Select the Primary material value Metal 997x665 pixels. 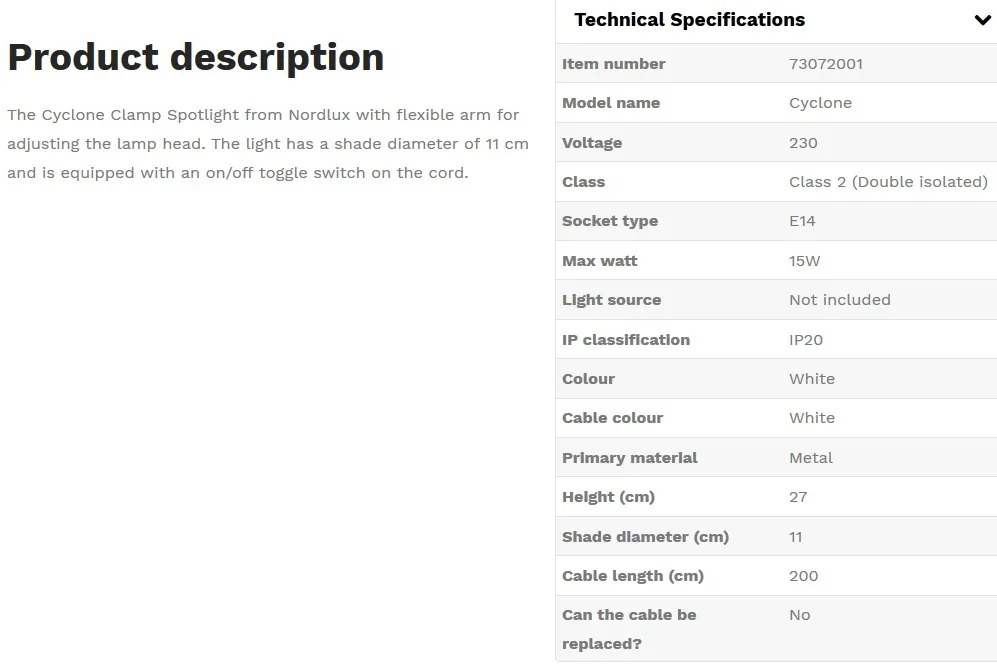pyautogui.click(x=811, y=458)
